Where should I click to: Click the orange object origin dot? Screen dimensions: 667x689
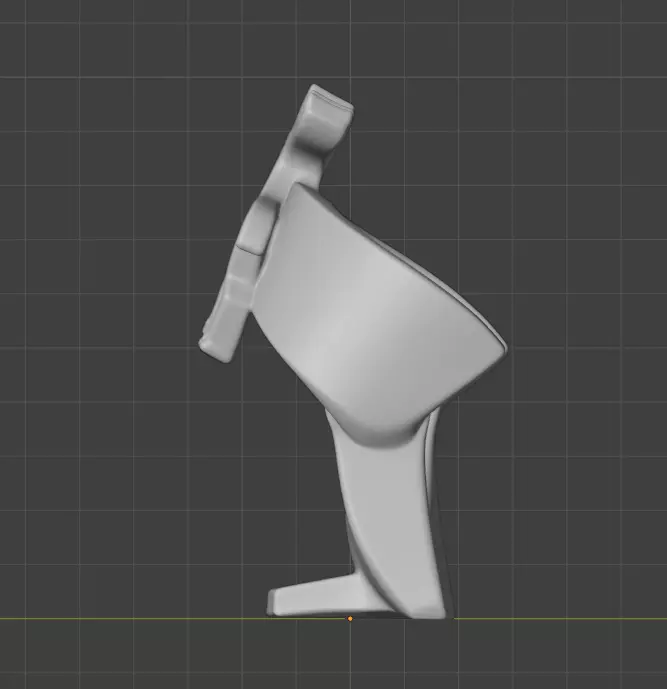350,619
